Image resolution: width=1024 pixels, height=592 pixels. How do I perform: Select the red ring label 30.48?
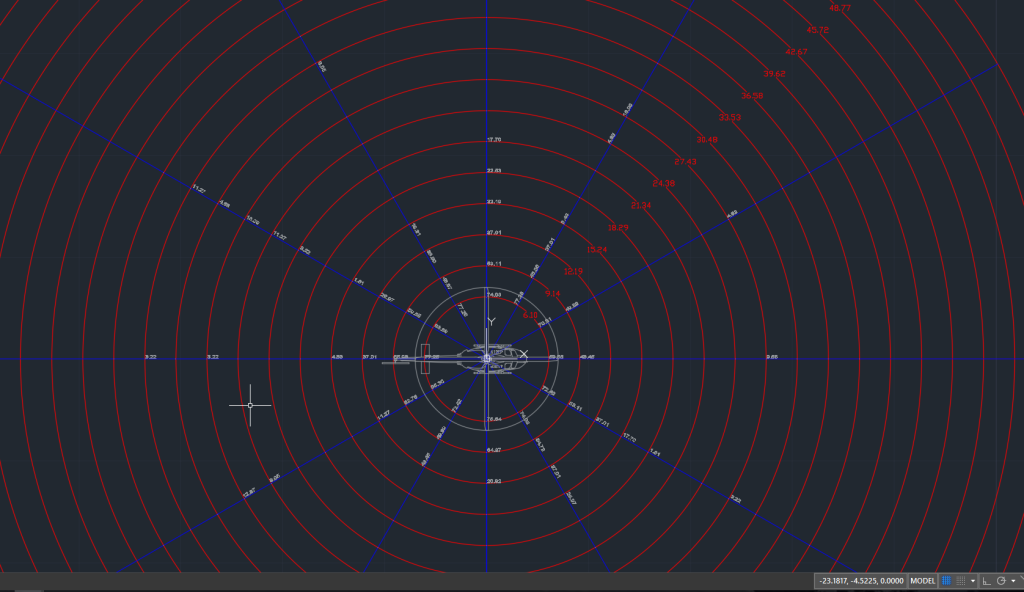pos(707,140)
